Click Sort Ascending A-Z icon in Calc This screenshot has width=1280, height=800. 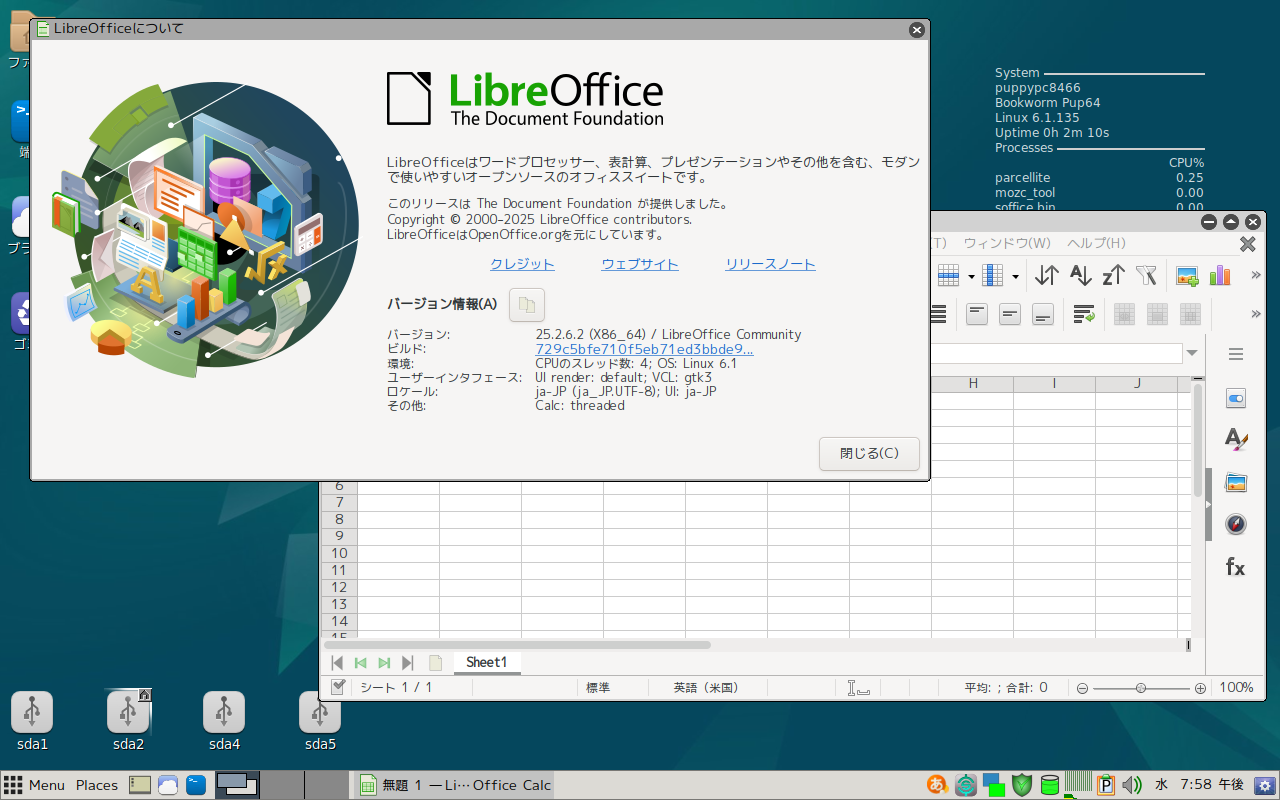click(1081, 275)
